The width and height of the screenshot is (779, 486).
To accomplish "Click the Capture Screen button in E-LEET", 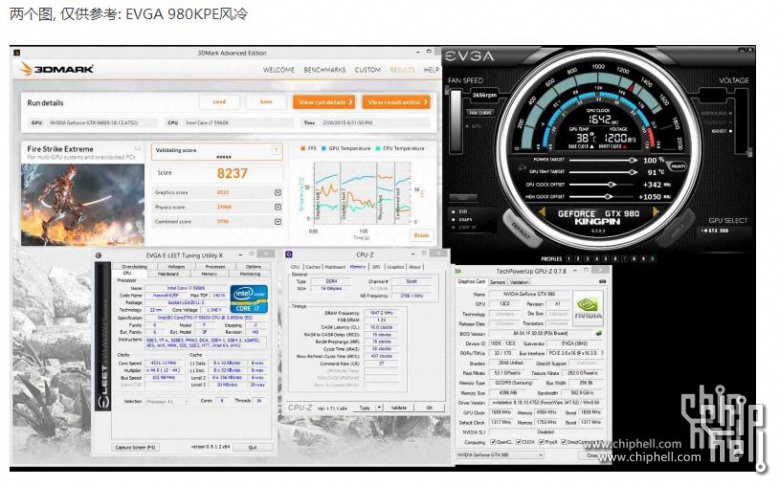I will coord(135,447).
